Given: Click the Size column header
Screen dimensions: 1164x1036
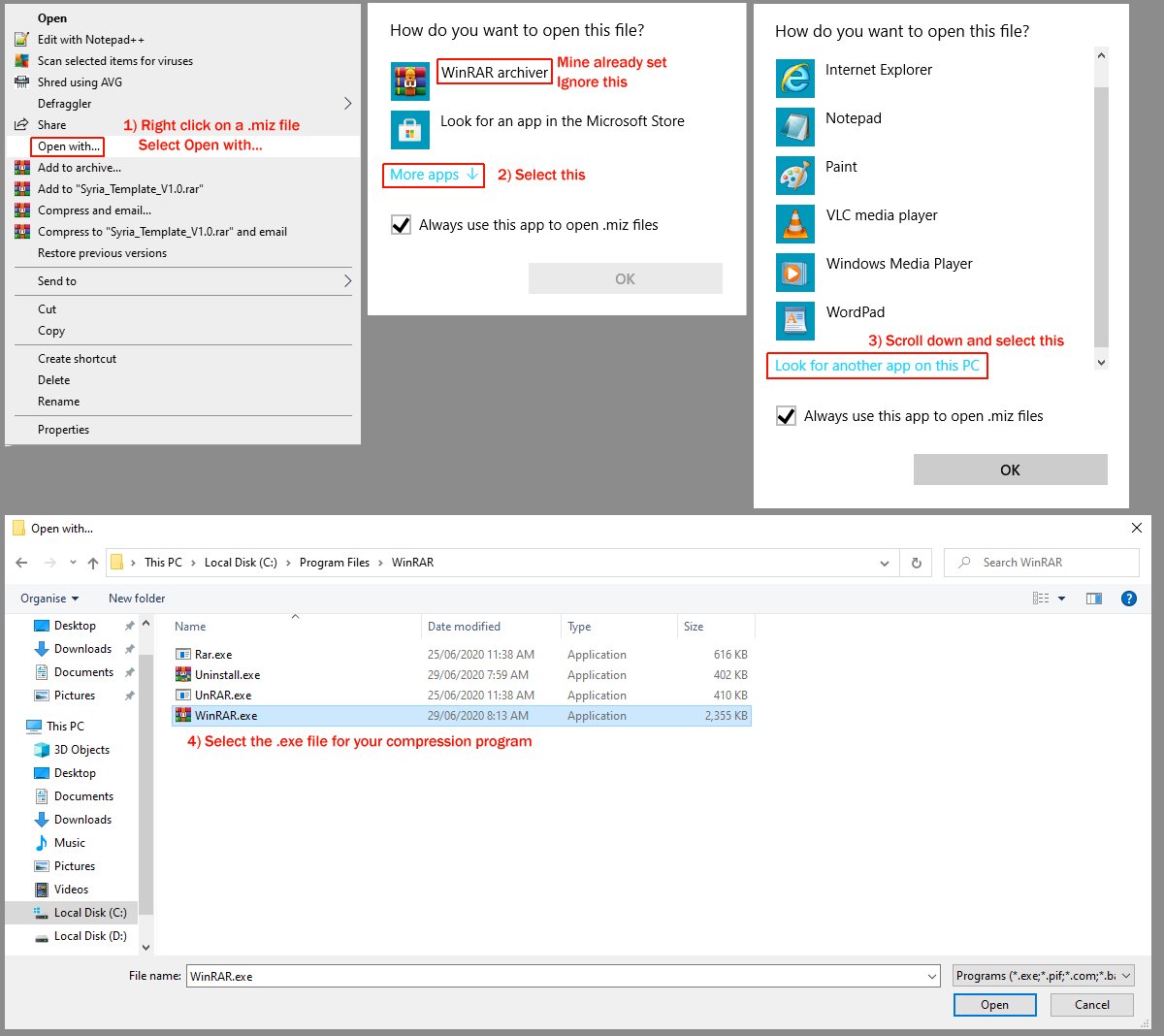Looking at the screenshot, I should 716,627.
